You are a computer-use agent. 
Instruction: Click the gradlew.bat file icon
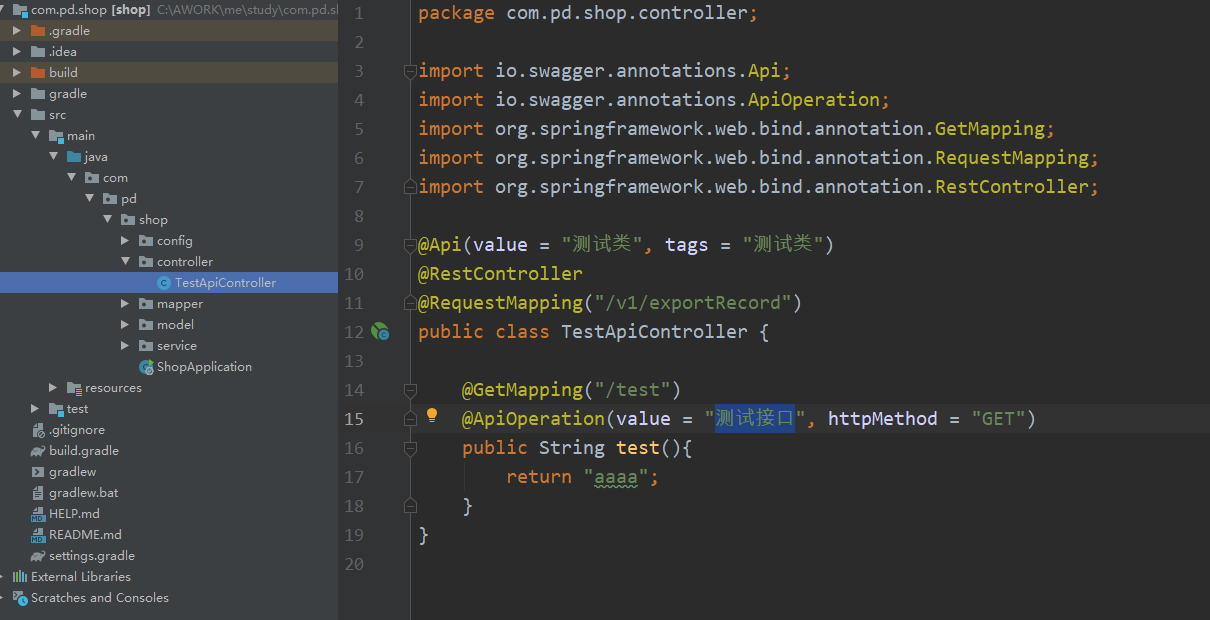tap(38, 493)
